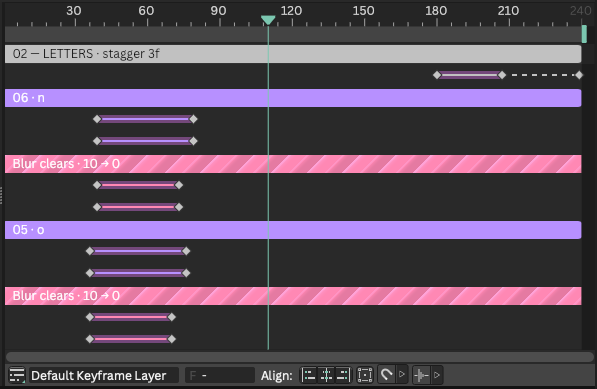The width and height of the screenshot is (597, 389).
Task: Click the green end-of-range handle
Action: coord(584,34)
